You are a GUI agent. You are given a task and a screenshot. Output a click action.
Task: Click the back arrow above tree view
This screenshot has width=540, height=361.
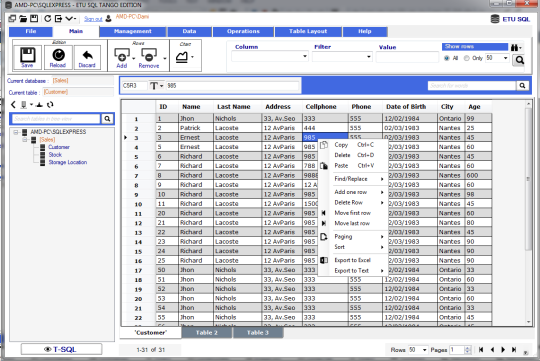coord(13,104)
